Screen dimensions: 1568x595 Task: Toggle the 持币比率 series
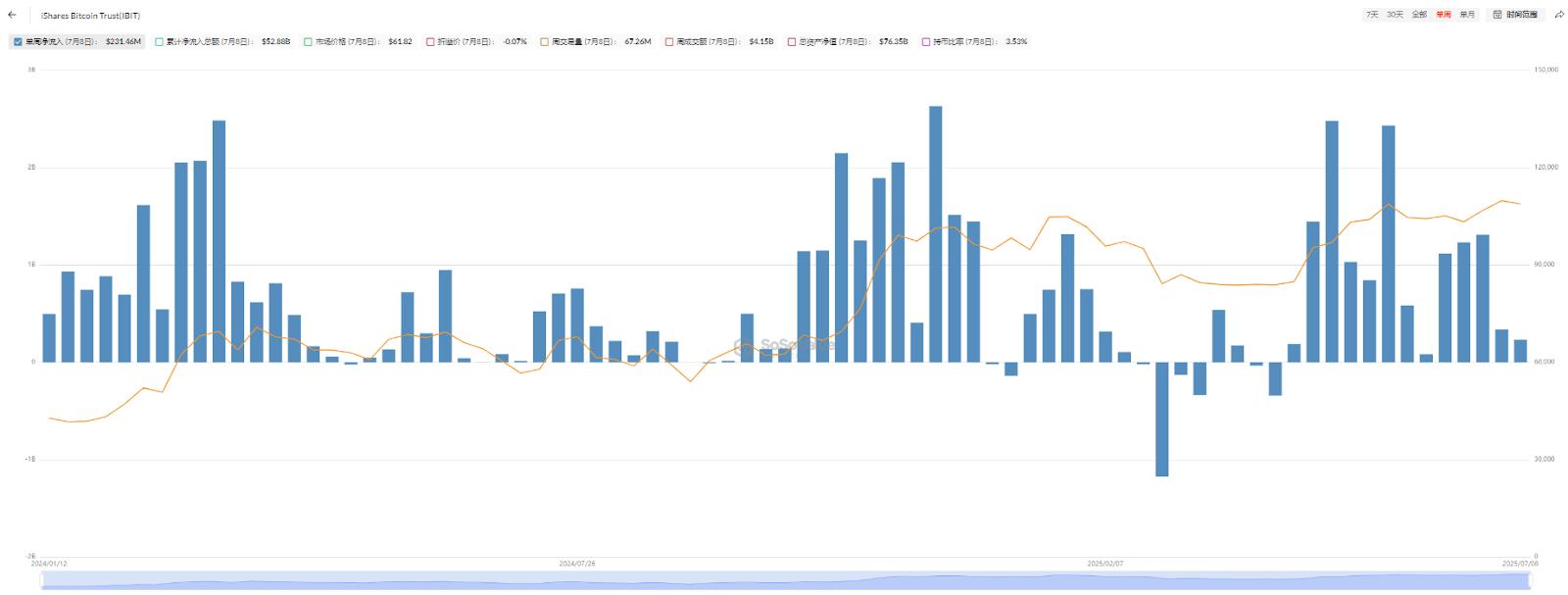point(926,42)
